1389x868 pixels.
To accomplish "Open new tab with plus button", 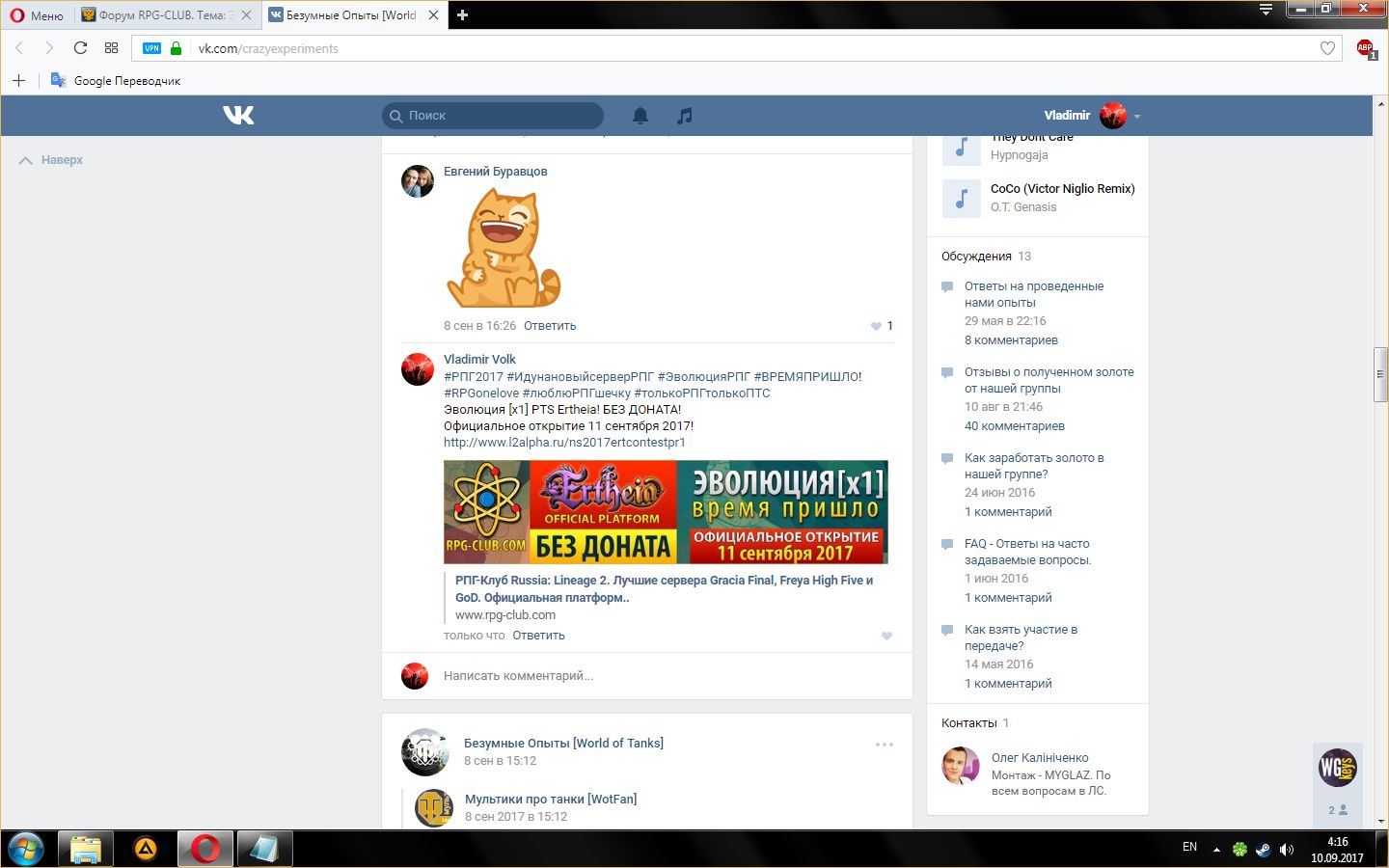I will [462, 14].
